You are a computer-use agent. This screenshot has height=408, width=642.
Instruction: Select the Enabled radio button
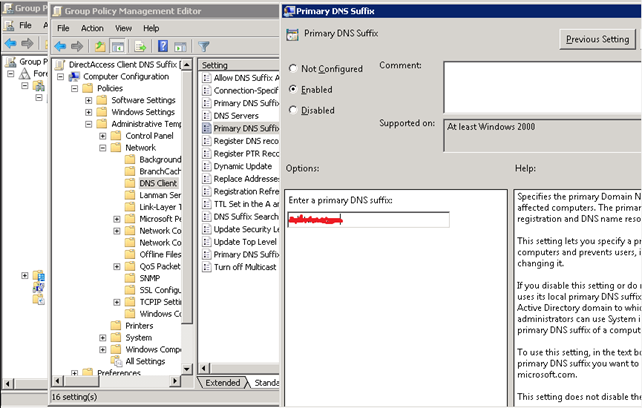tap(294, 89)
